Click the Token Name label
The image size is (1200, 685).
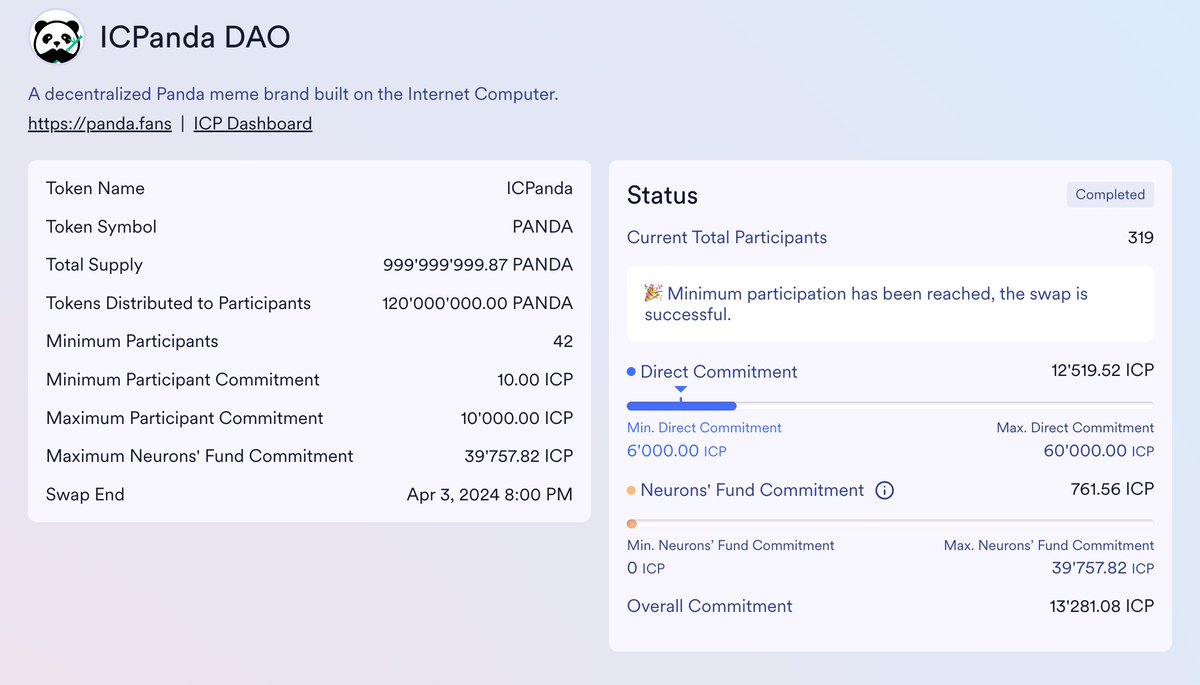[x=95, y=188]
